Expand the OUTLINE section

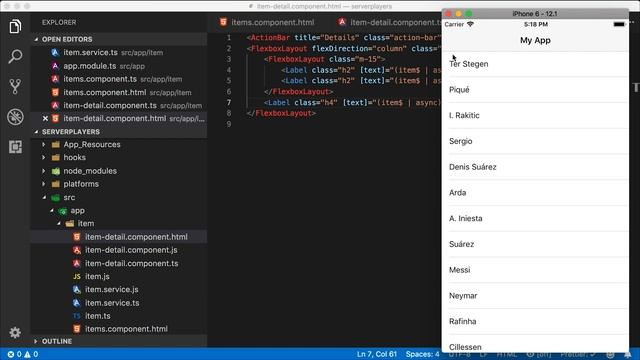tap(36, 341)
